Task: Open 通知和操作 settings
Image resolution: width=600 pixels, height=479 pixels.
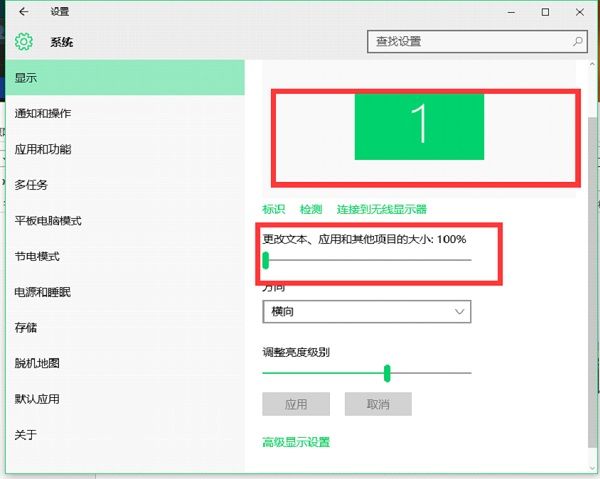Action: pos(125,113)
